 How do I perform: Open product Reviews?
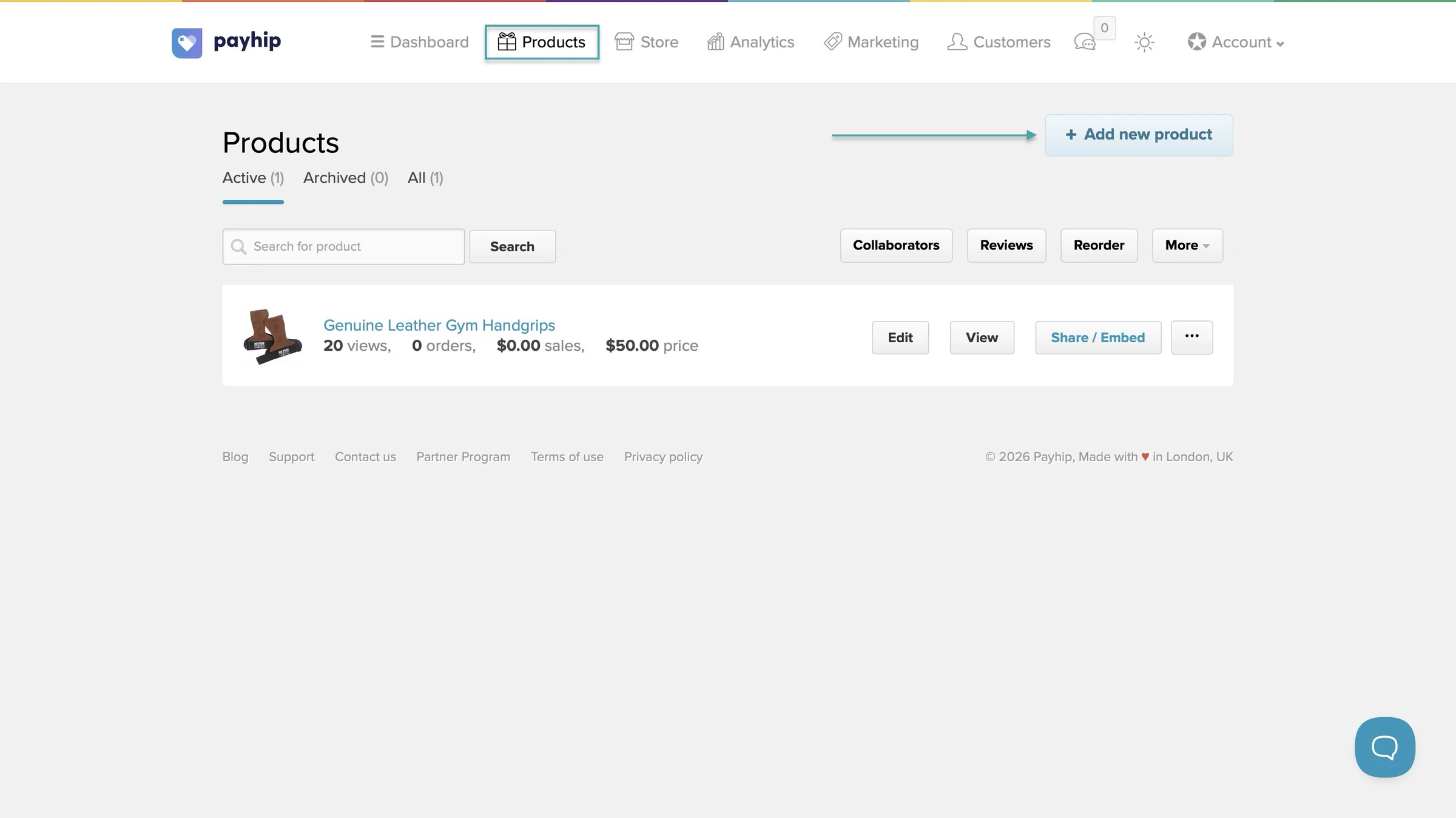(1006, 245)
